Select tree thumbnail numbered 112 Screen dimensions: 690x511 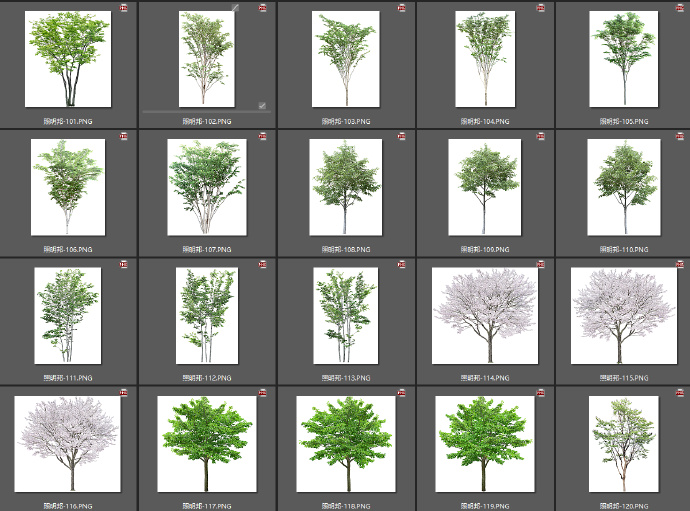[x=207, y=316]
